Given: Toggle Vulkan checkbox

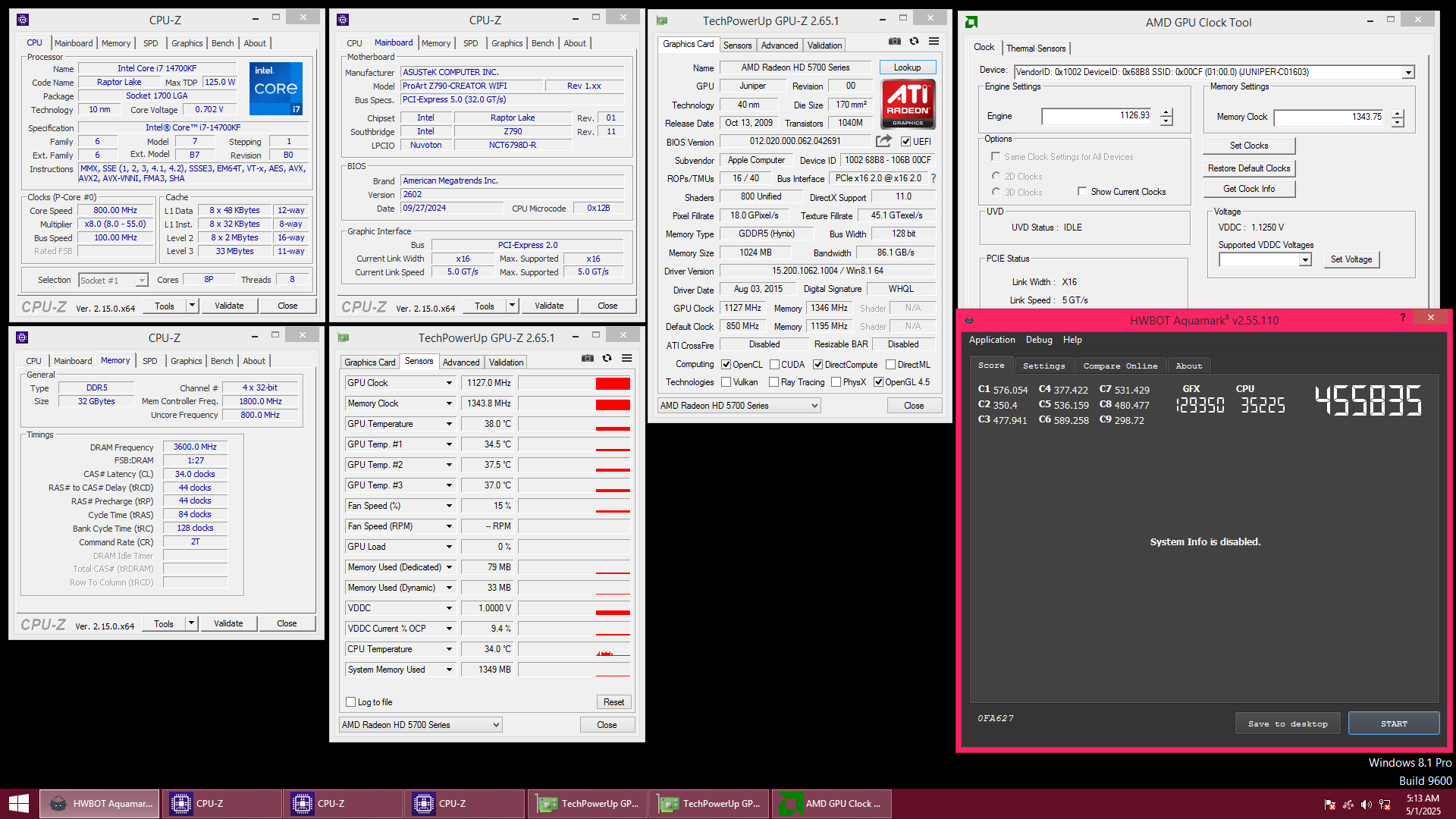Looking at the screenshot, I should tap(726, 382).
